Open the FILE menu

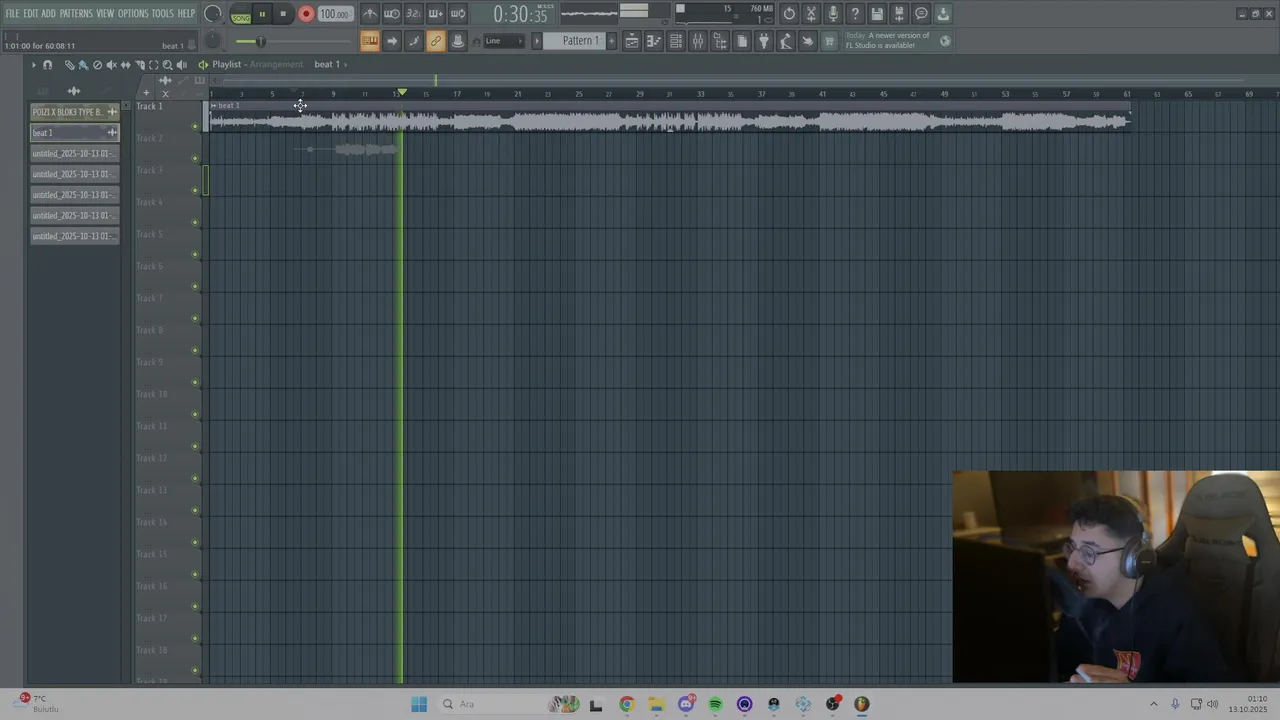12,14
